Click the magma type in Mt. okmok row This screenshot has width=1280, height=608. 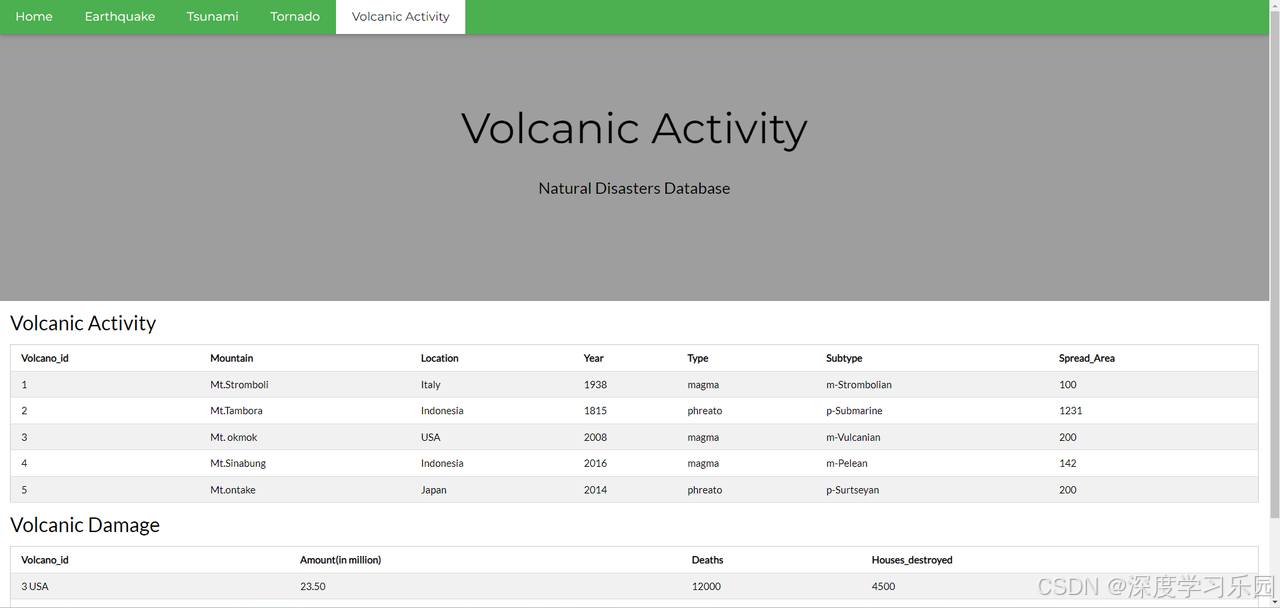pyautogui.click(x=703, y=437)
